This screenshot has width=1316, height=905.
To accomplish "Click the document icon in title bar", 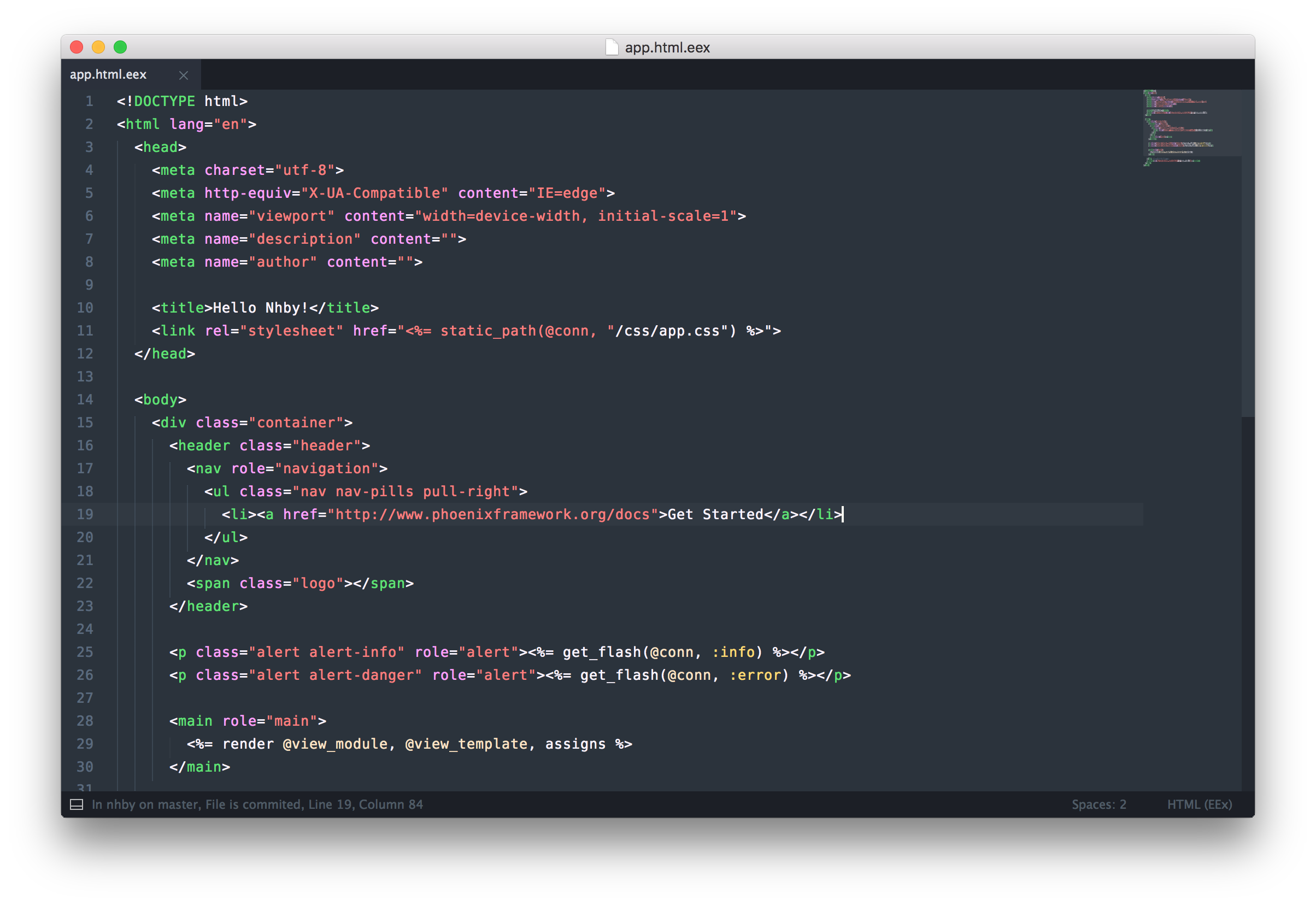I will pos(612,48).
